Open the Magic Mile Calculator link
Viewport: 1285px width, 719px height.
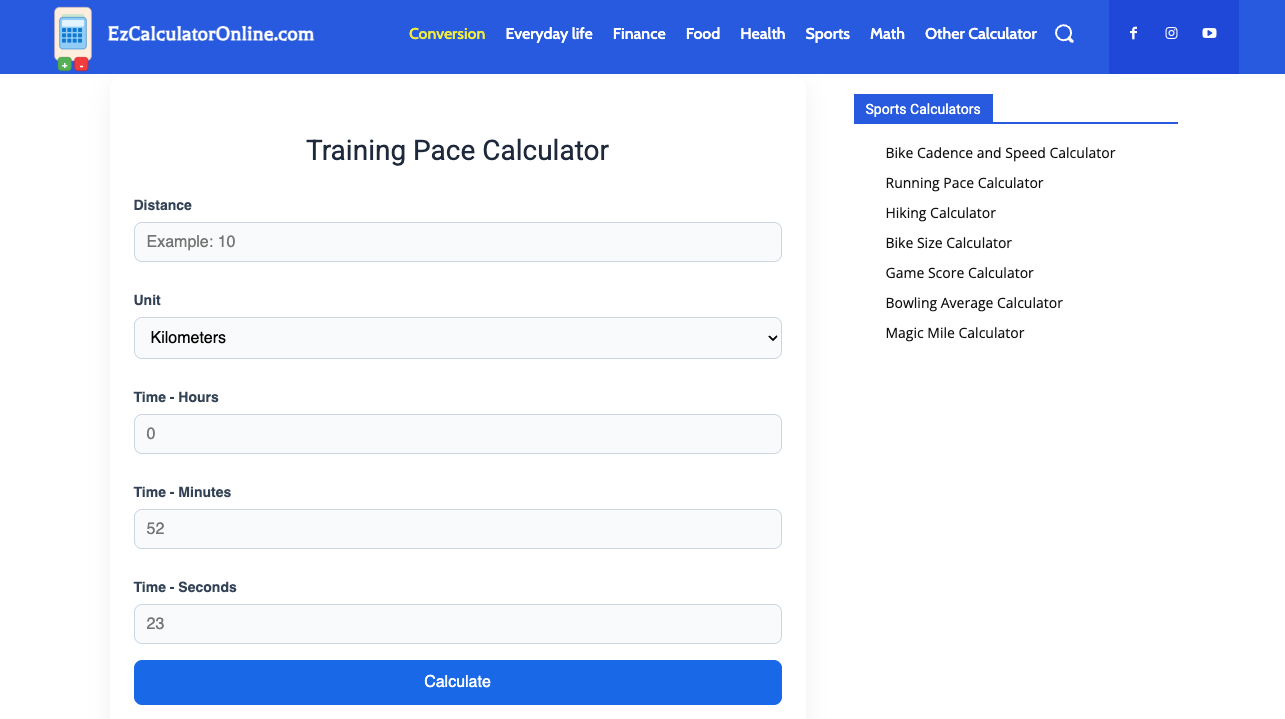tap(954, 333)
